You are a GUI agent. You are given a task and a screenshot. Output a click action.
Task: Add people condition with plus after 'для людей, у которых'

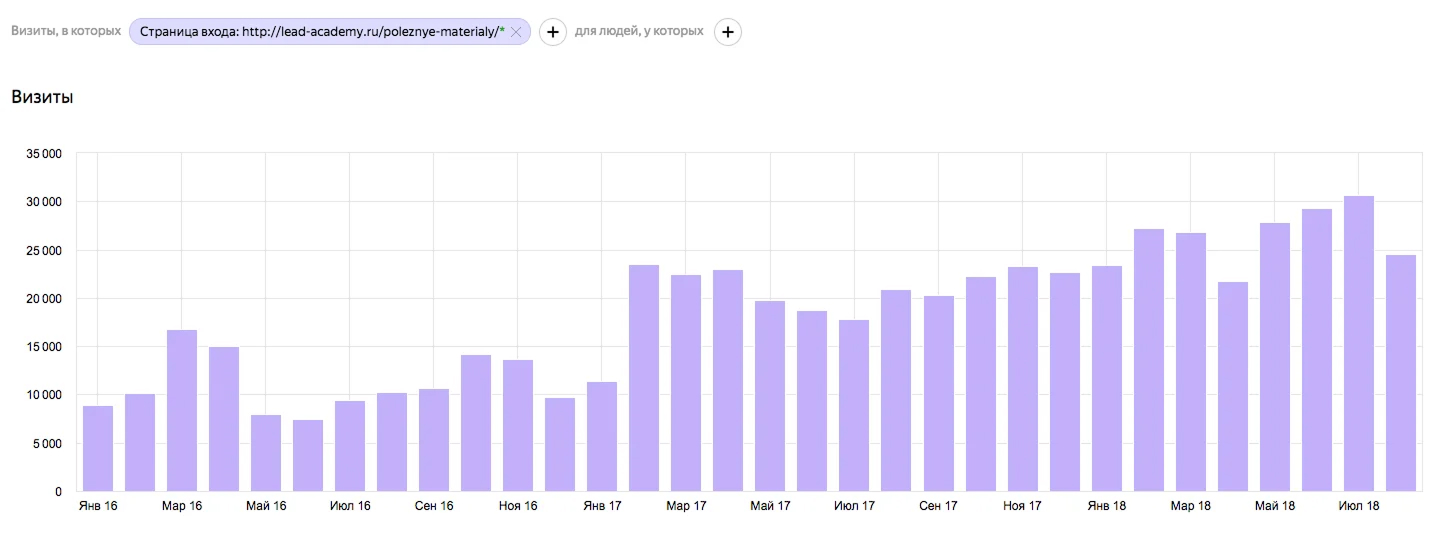[728, 32]
